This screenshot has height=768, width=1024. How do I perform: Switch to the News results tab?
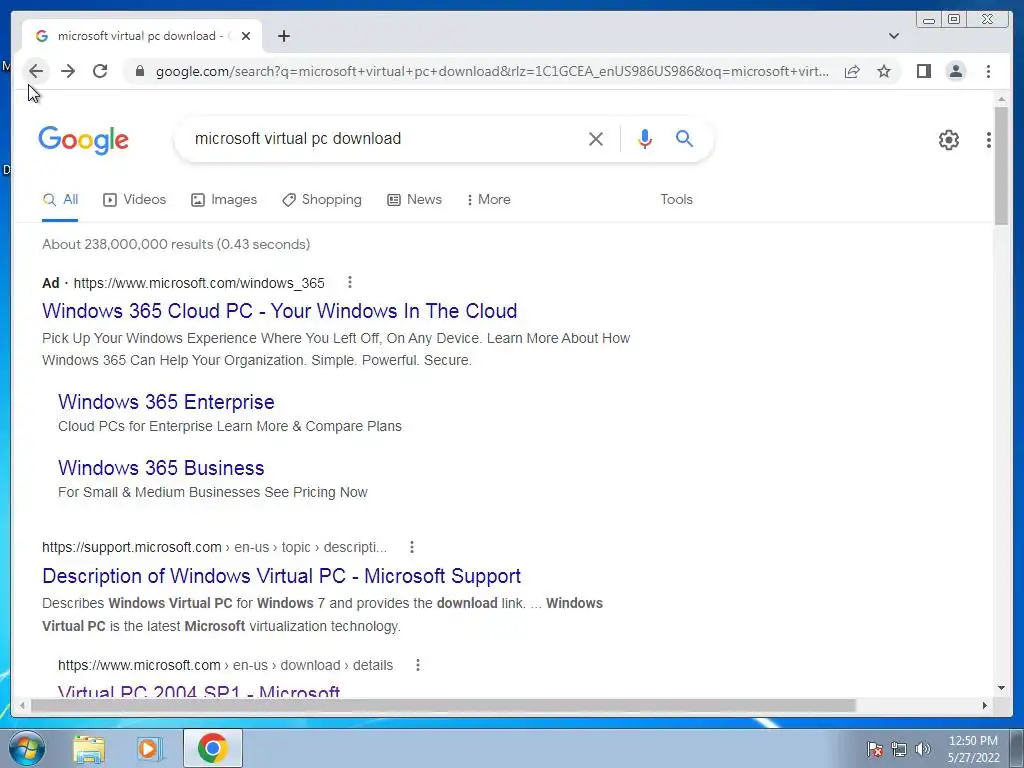point(414,200)
